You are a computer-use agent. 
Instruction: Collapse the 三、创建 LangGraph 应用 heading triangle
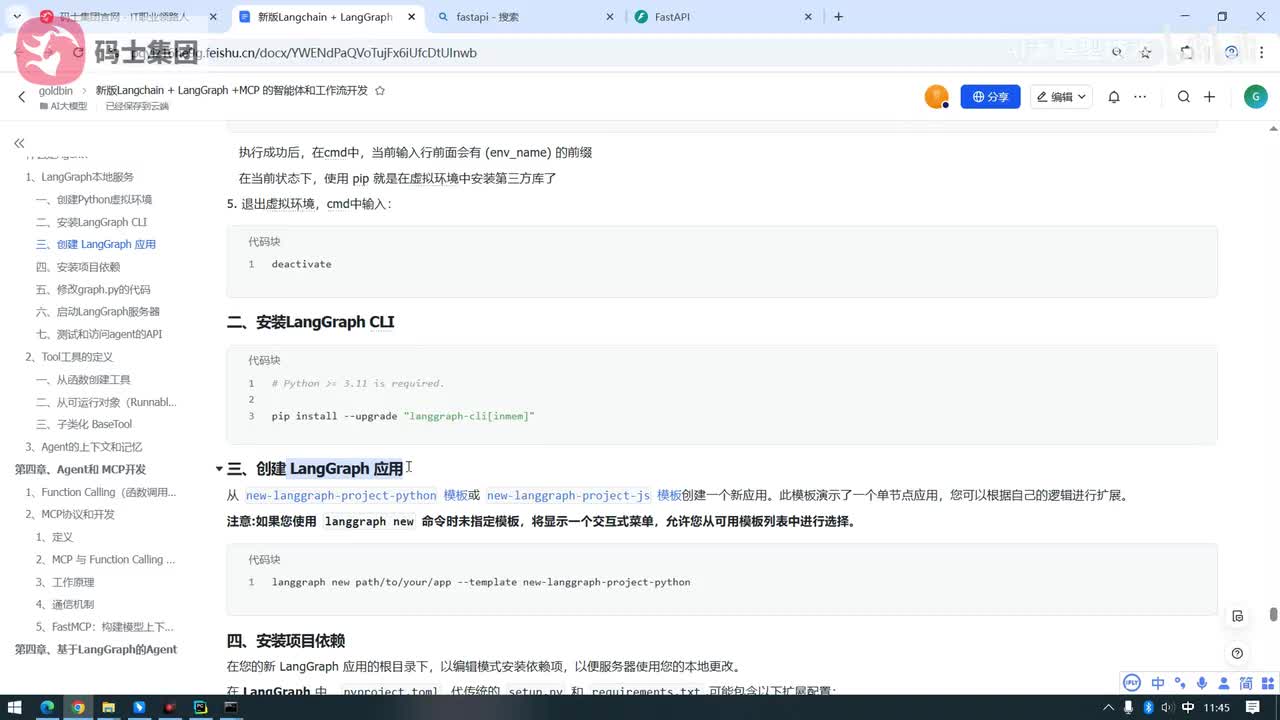coord(219,469)
